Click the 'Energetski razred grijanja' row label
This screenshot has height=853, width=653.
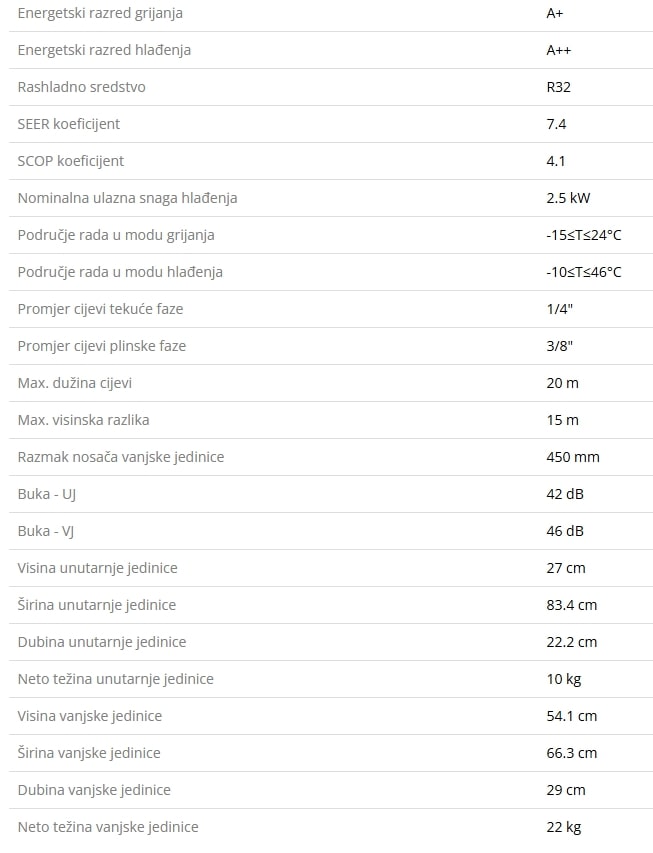[x=100, y=13]
